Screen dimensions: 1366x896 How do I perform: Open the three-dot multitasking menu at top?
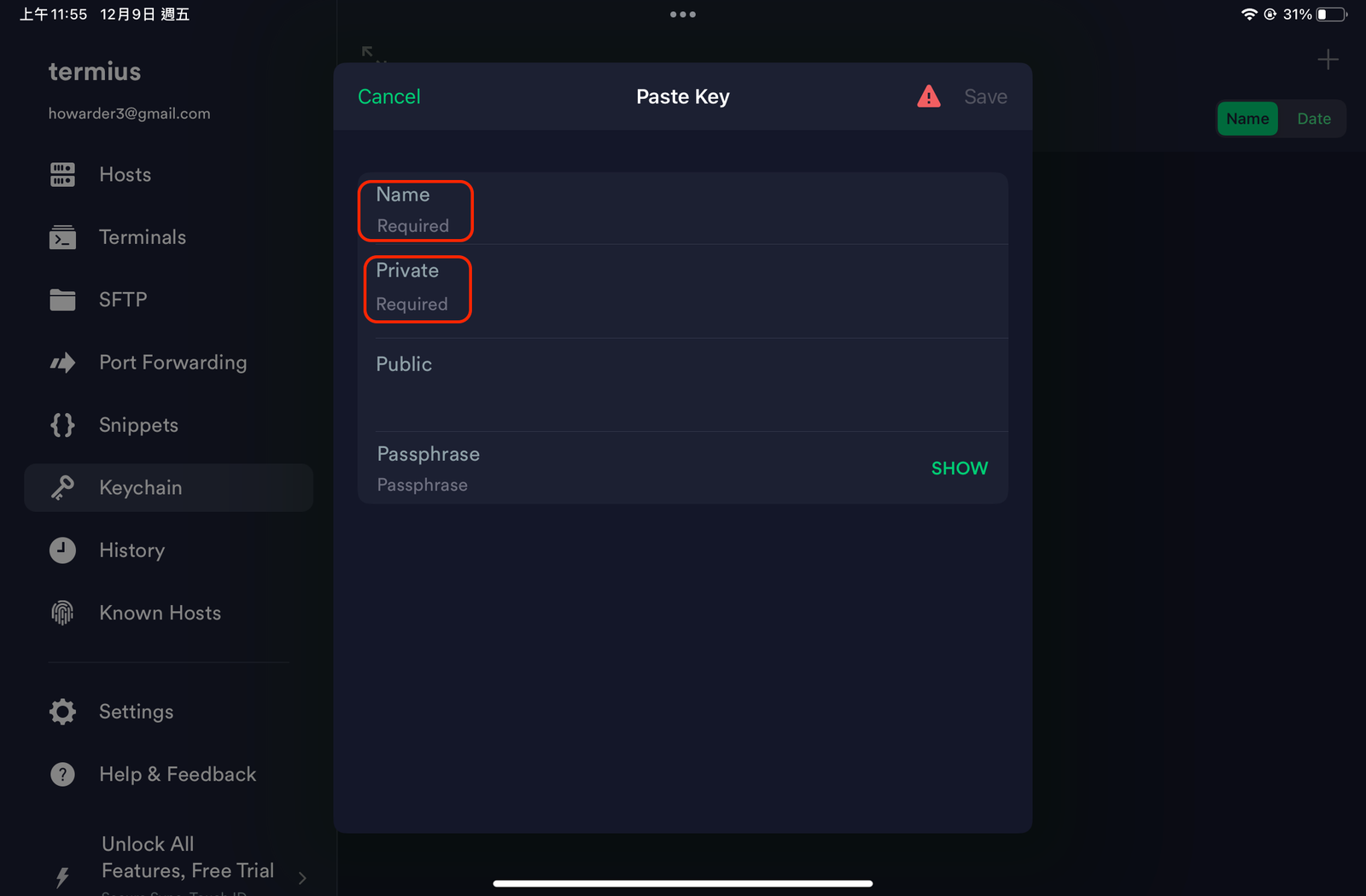[x=683, y=15]
